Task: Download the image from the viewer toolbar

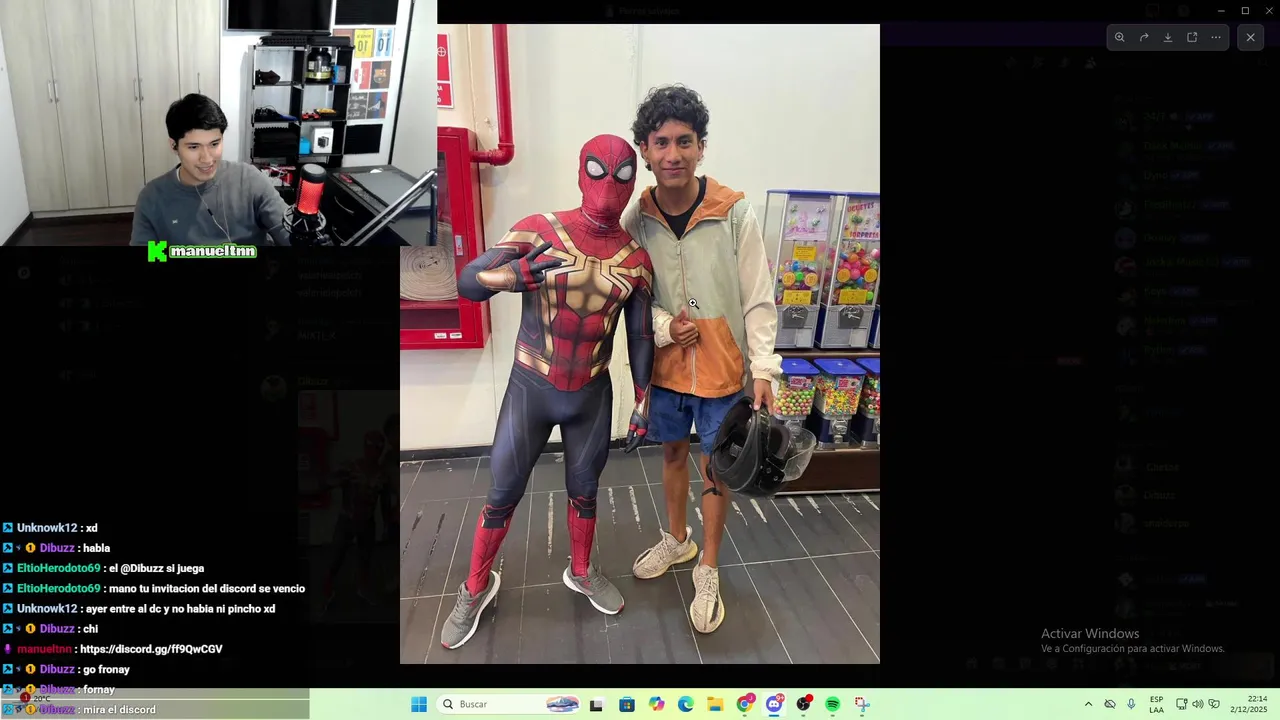Action: click(1168, 37)
